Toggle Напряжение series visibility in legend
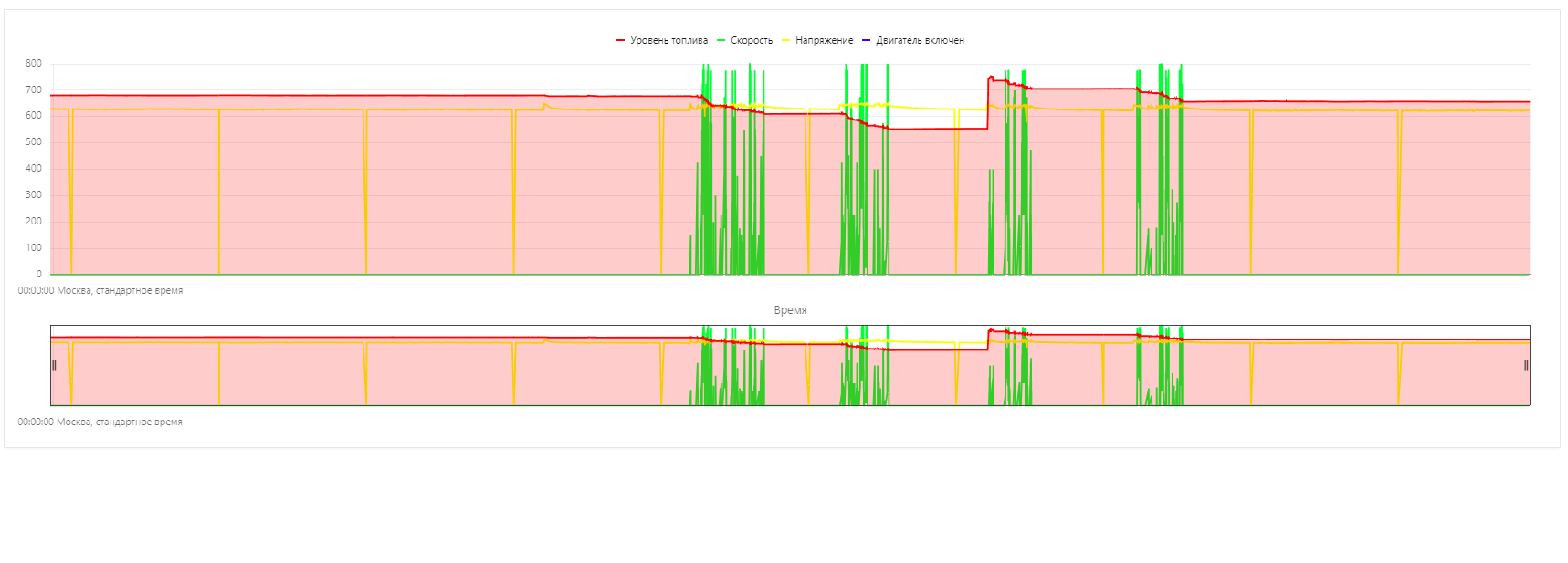Image resolution: width=1568 pixels, height=563 pixels. 824,41
